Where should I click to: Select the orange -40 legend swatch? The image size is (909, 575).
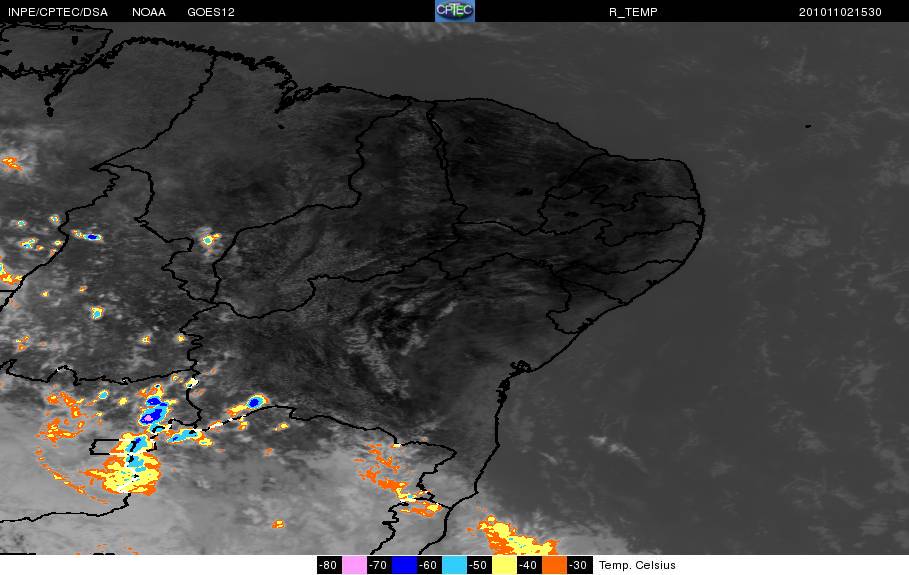(x=554, y=565)
